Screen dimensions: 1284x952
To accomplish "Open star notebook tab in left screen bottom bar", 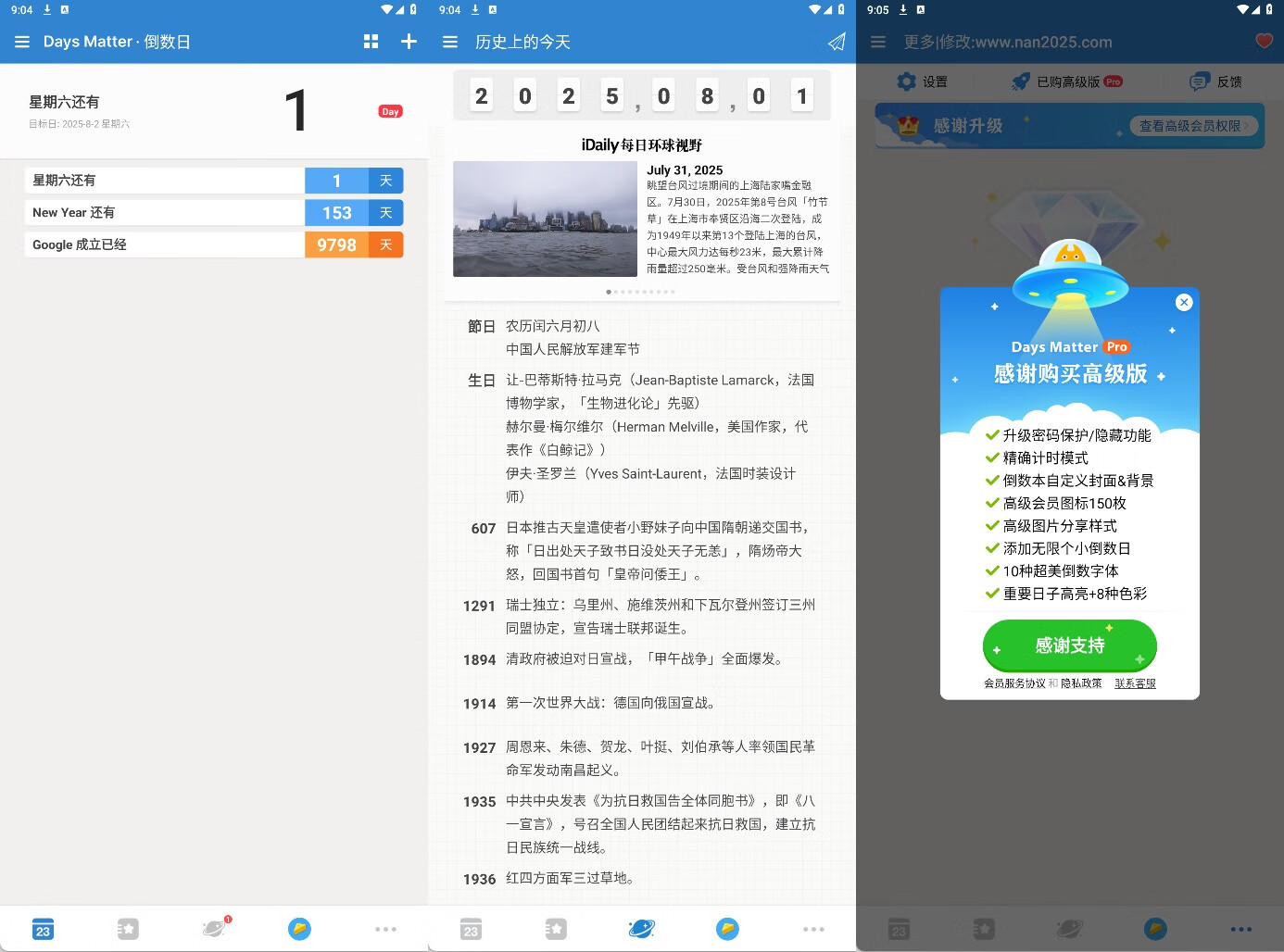I will [x=128, y=929].
